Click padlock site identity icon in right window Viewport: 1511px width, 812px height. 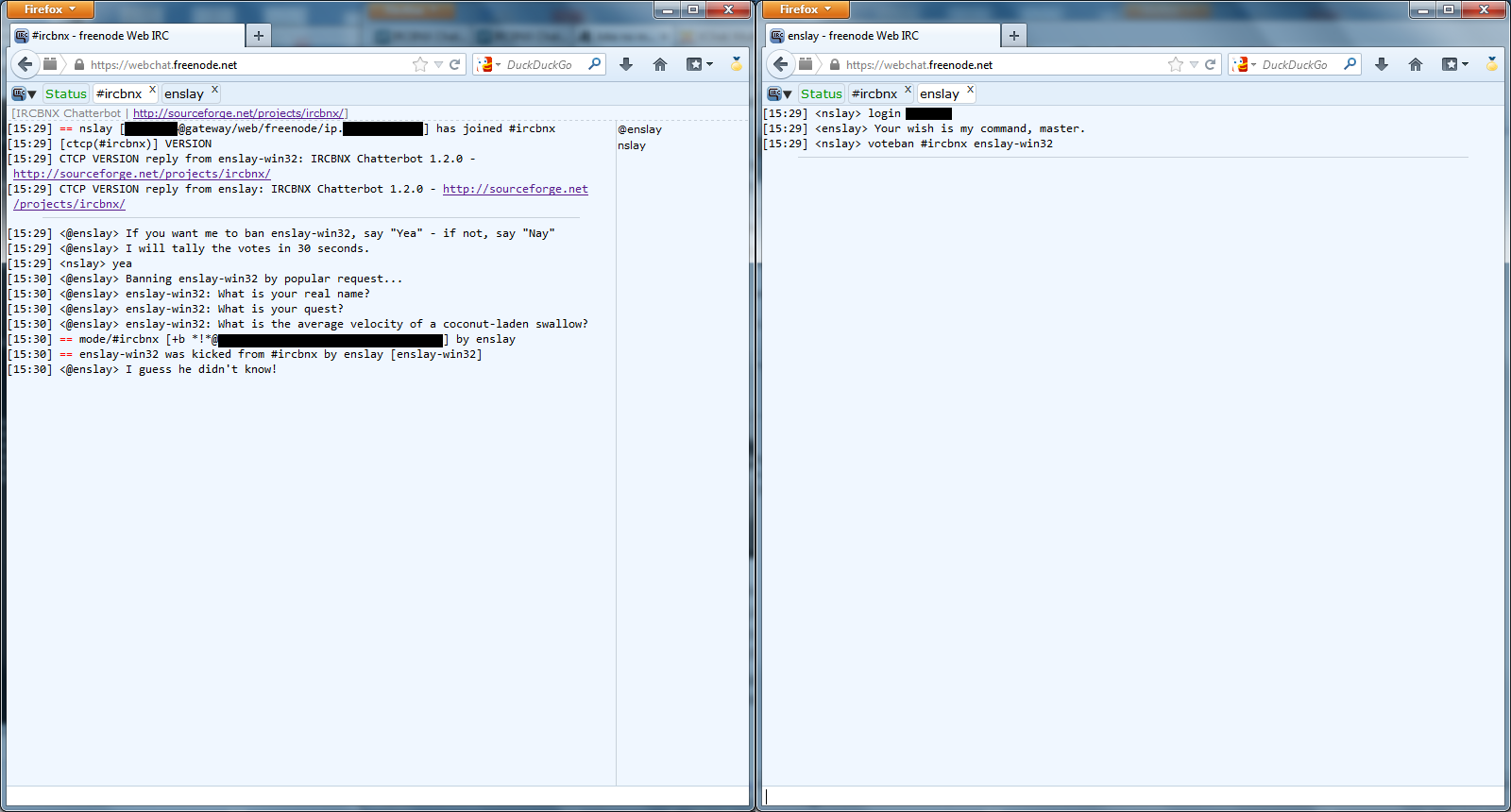[x=835, y=65]
